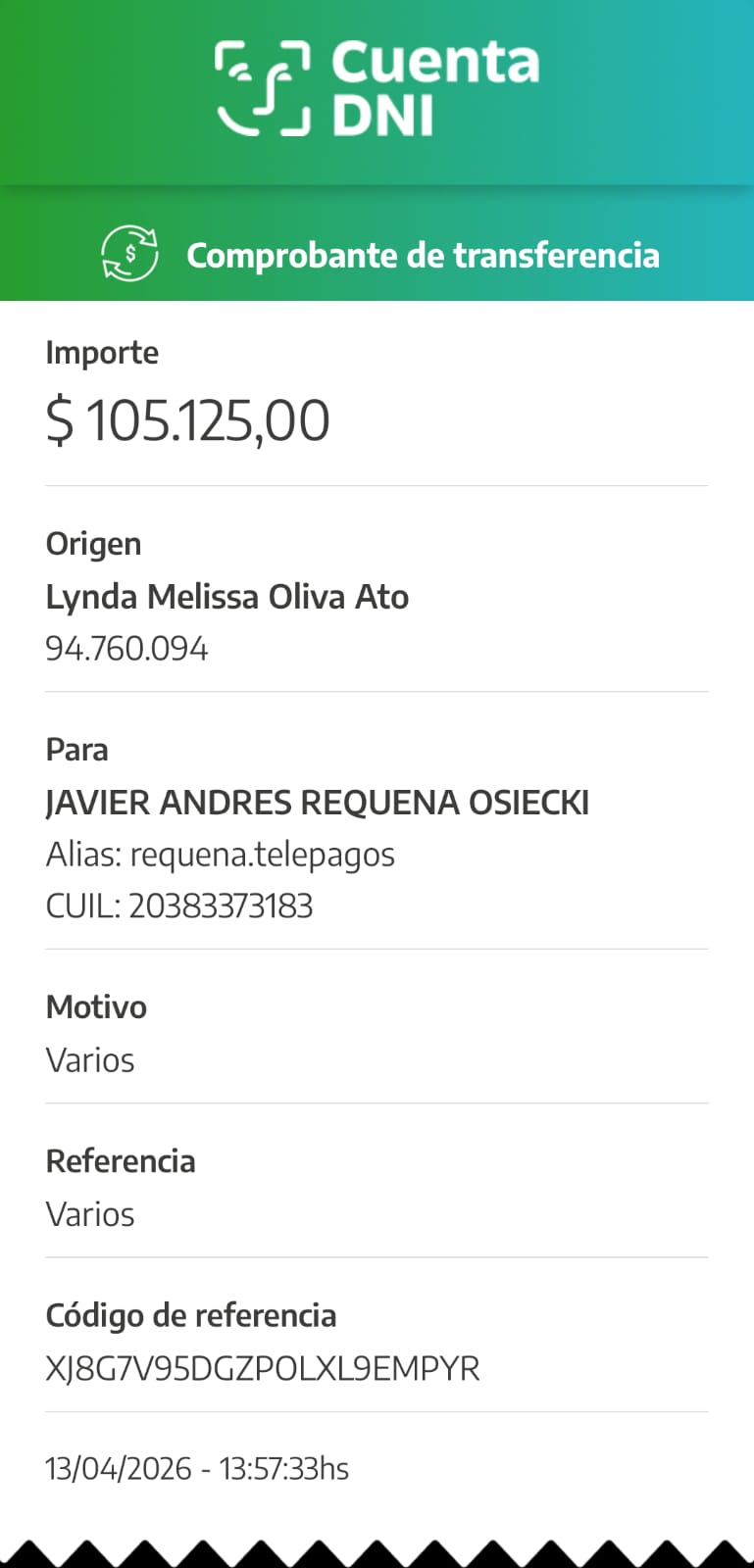The width and height of the screenshot is (754, 1568).
Task: Select the reference code XJ8G7V95DGZPOLXL9EMPYR
Action: pyautogui.click(x=263, y=1368)
